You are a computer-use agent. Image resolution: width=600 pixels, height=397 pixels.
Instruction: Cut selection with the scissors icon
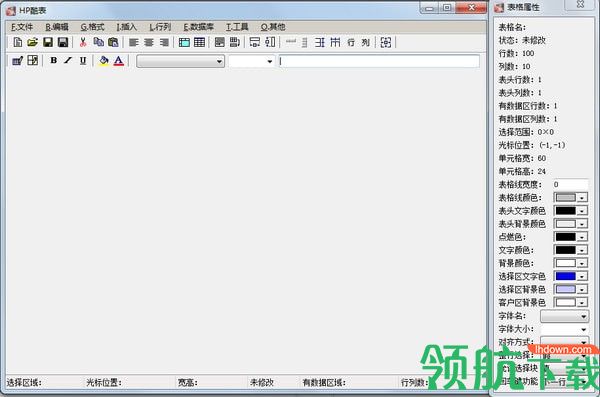tap(83, 42)
